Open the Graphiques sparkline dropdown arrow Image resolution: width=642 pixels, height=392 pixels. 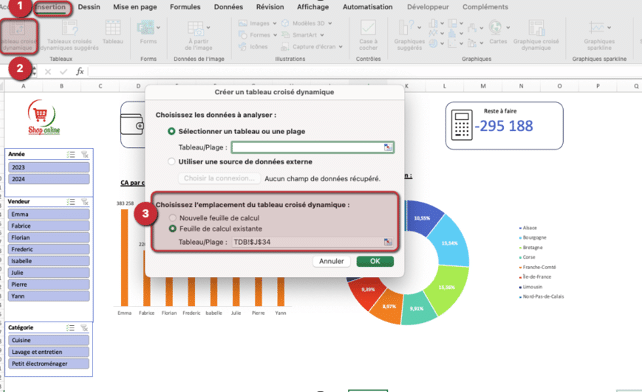[609, 27]
